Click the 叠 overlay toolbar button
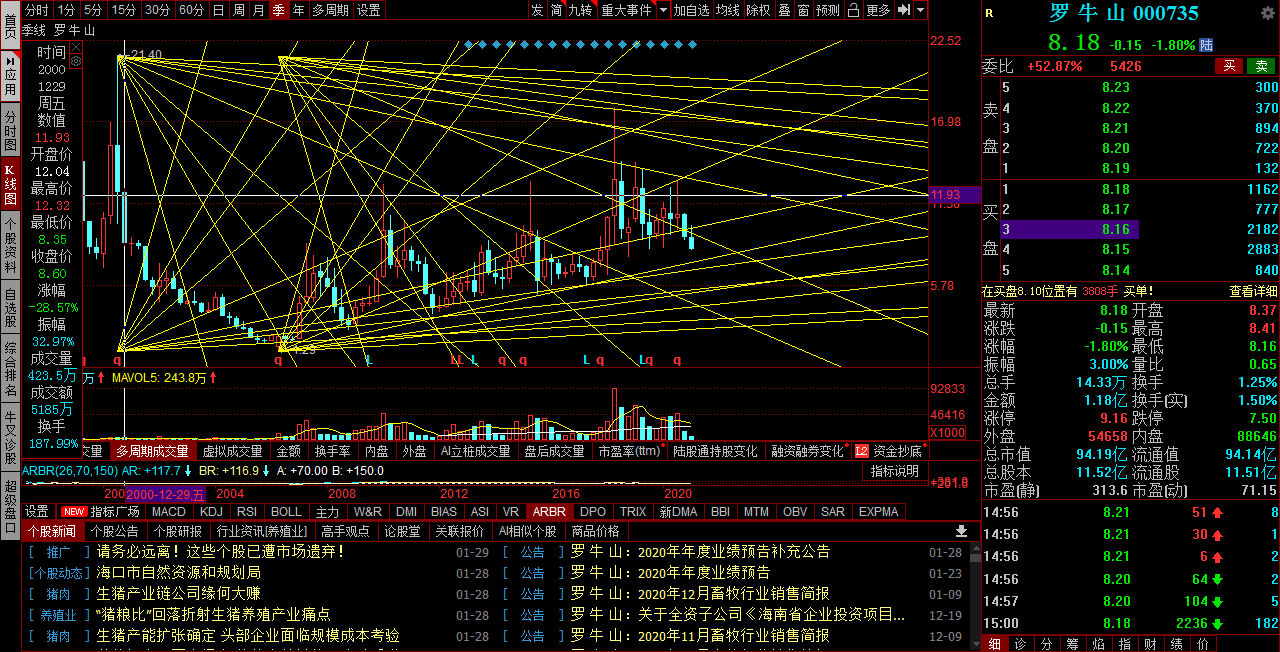Image resolution: width=1280 pixels, height=652 pixels. click(784, 10)
